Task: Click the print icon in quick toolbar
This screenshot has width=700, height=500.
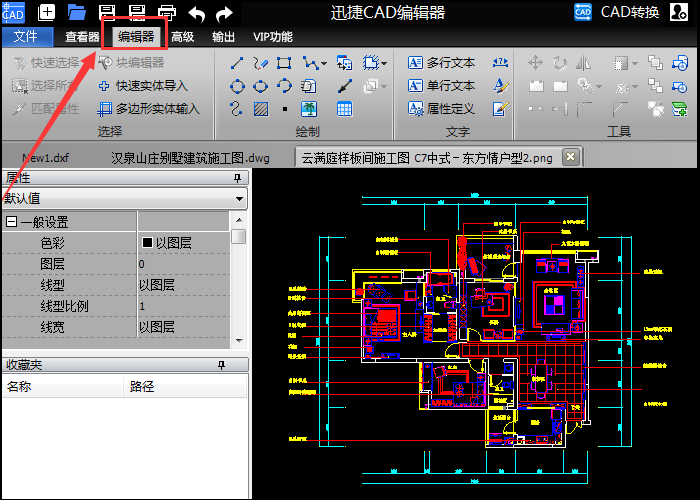Action: coord(166,13)
